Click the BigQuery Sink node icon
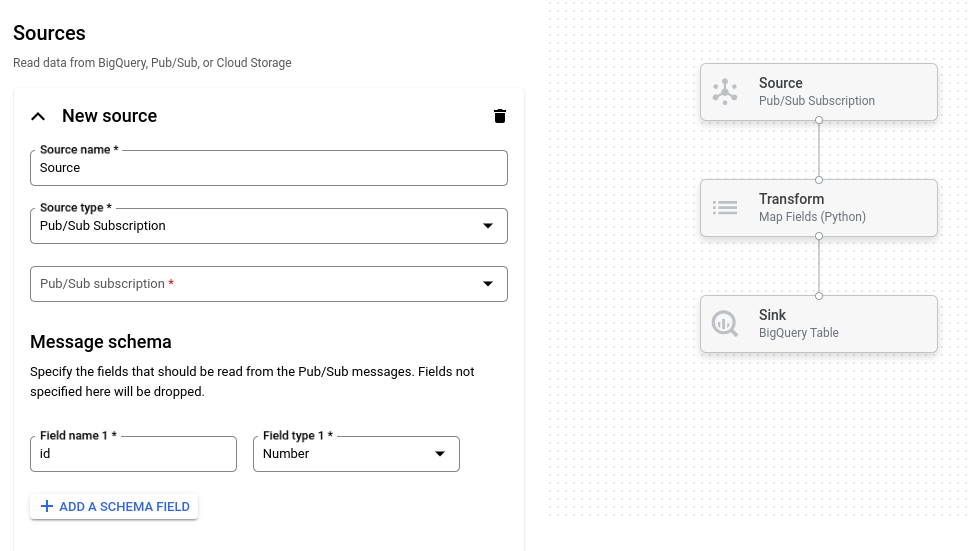 (x=724, y=324)
